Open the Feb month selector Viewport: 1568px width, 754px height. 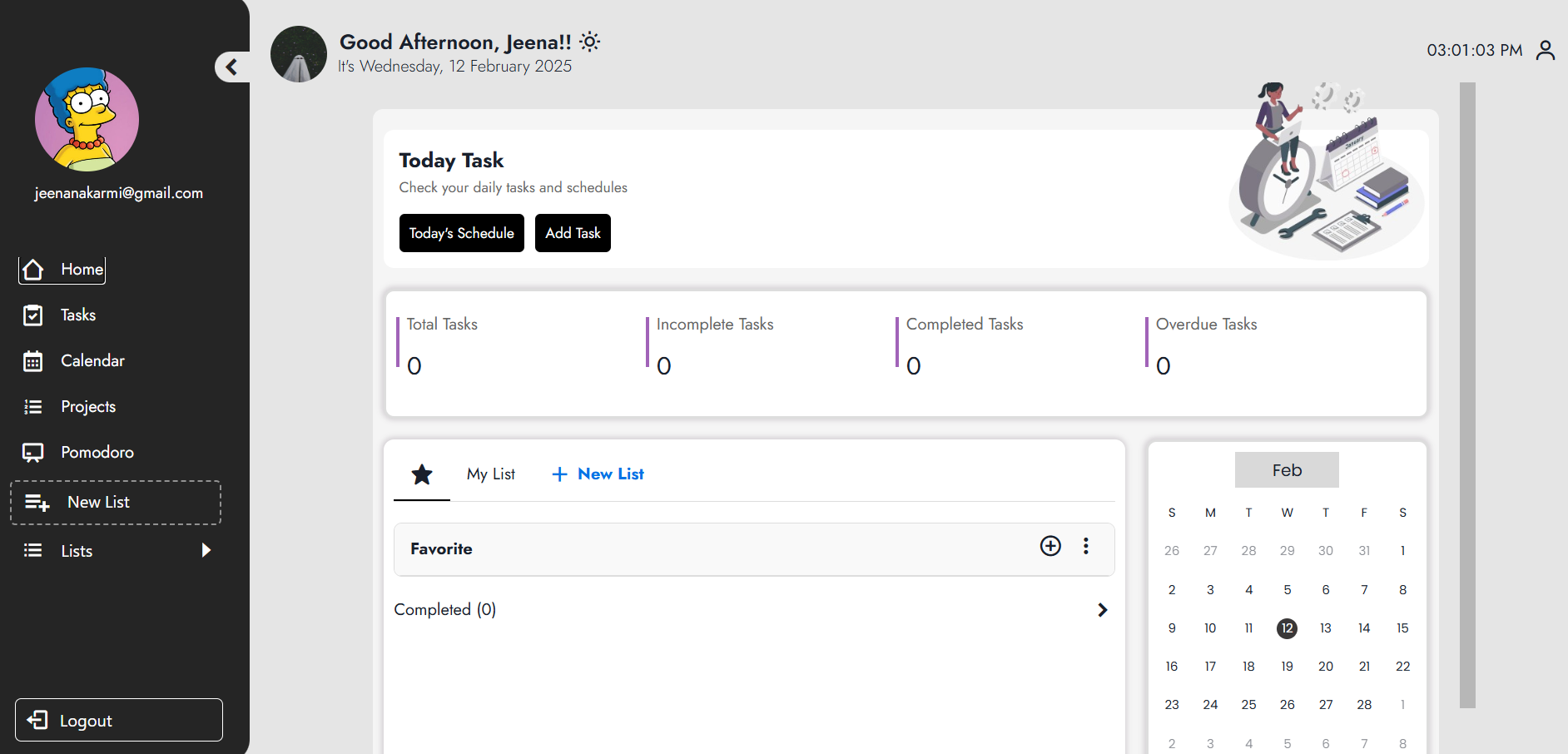click(x=1286, y=470)
